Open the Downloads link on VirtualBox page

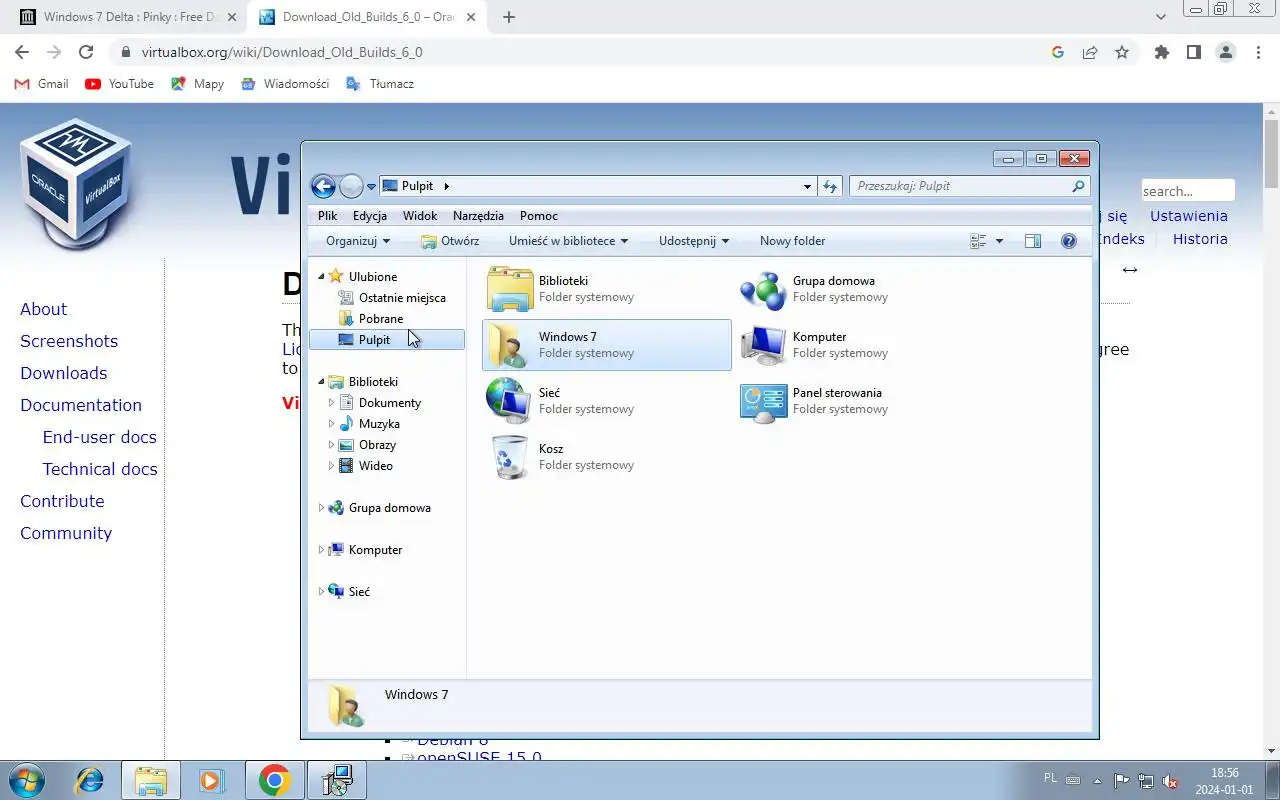[63, 373]
